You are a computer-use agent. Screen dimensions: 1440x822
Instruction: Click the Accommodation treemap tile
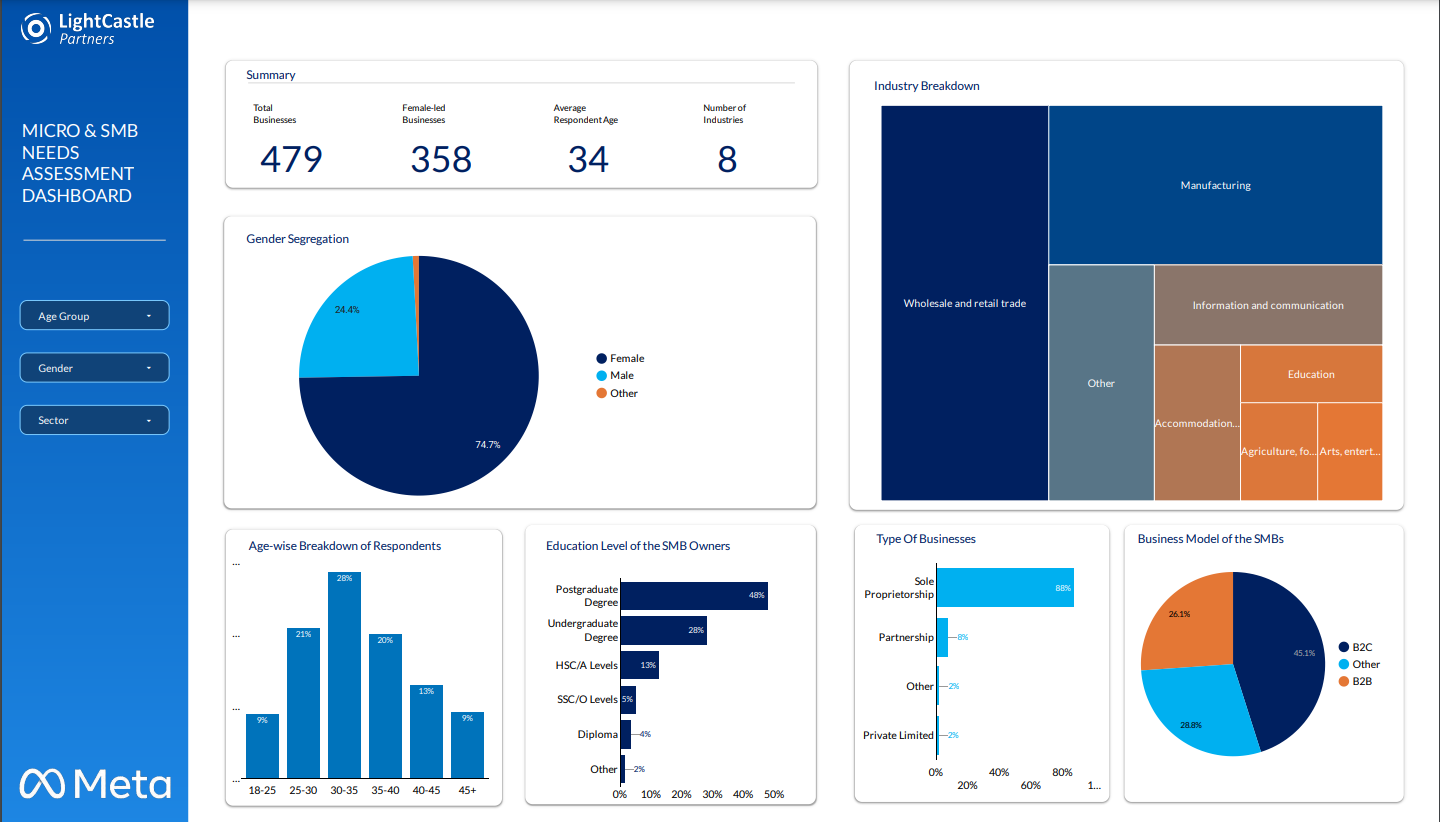tap(1197, 423)
